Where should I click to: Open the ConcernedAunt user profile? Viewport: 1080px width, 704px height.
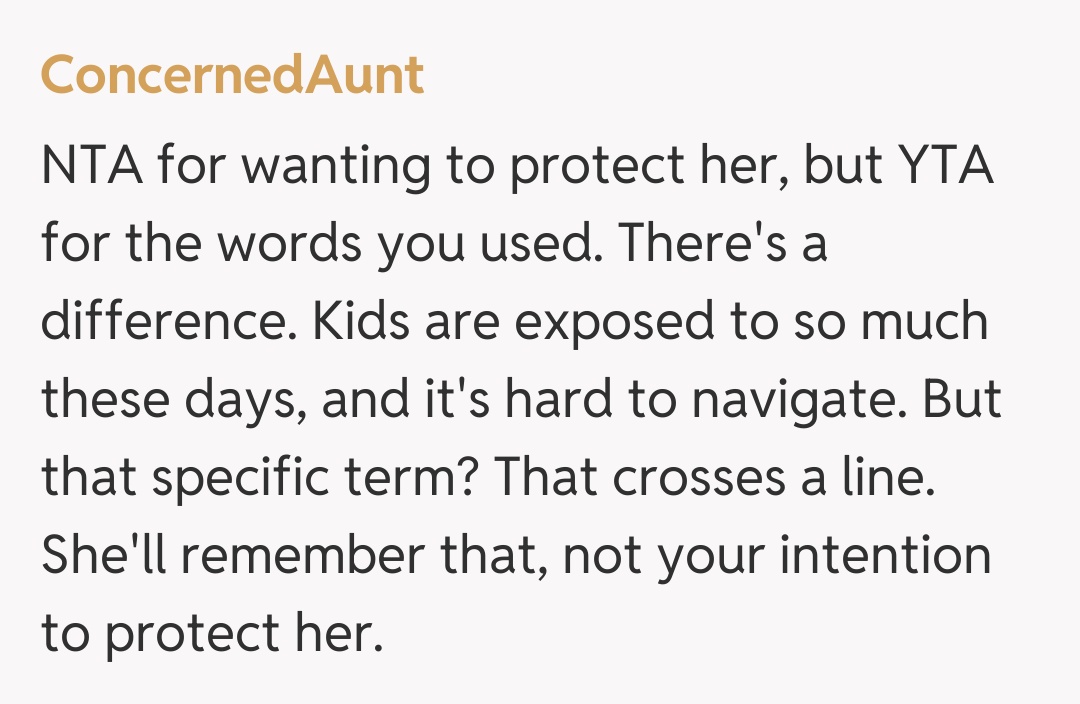(x=232, y=76)
